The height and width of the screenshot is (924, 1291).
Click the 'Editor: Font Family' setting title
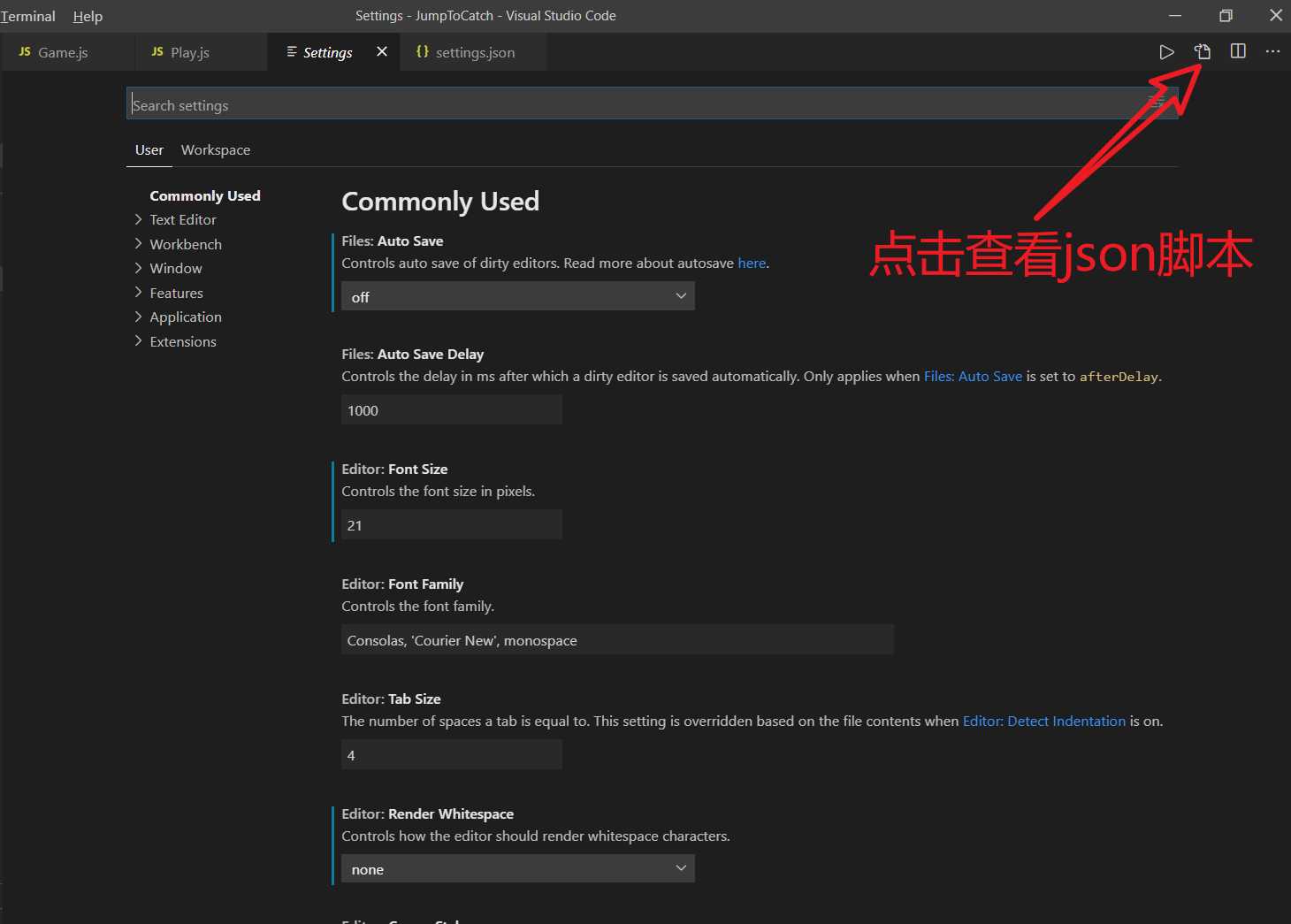tap(402, 584)
